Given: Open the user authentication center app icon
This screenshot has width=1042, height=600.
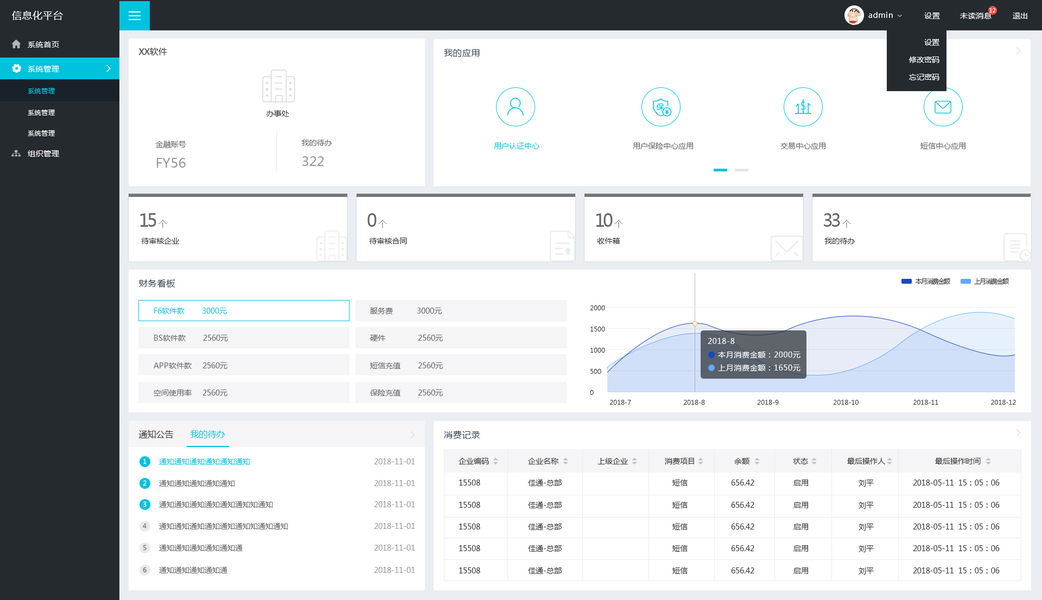Looking at the screenshot, I should click(515, 107).
